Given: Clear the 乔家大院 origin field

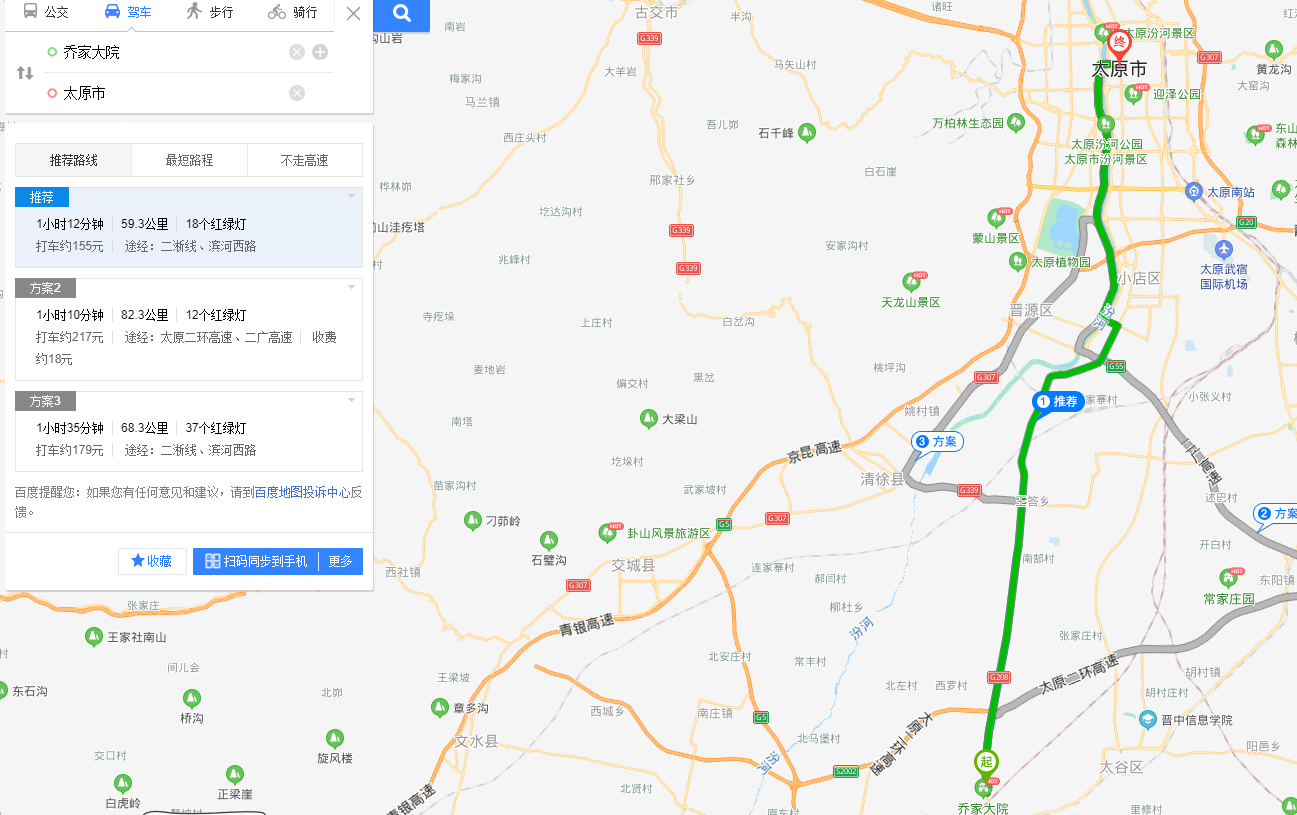Looking at the screenshot, I should pyautogui.click(x=297, y=52).
